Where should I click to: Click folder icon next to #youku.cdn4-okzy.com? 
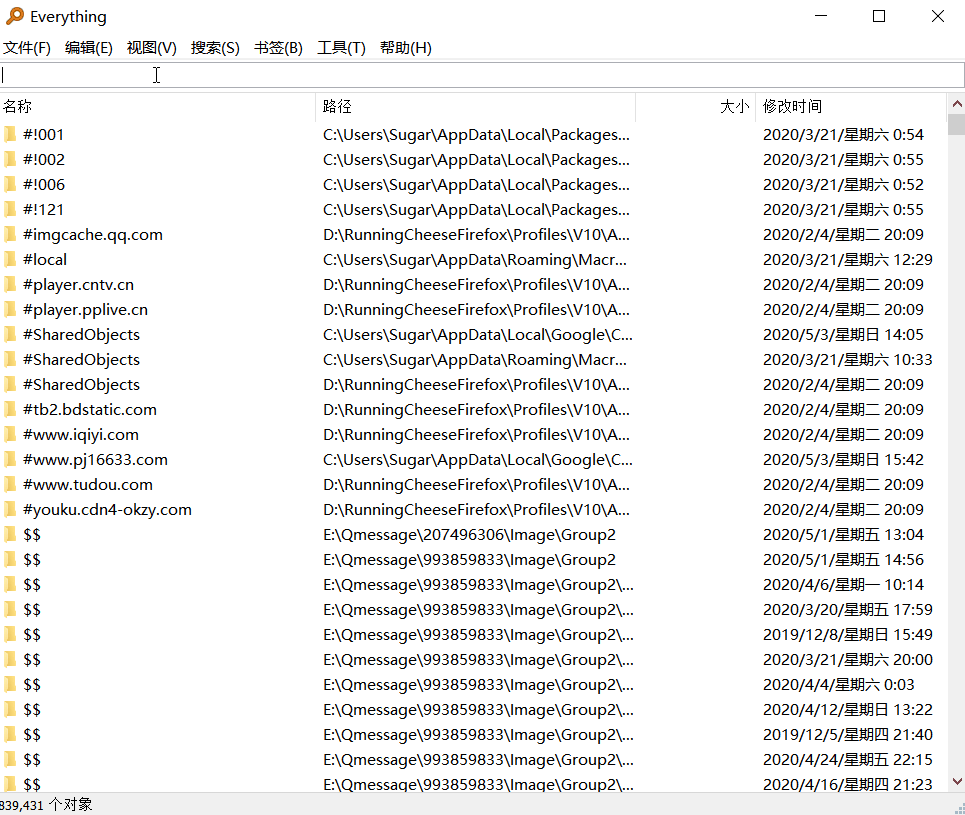[x=10, y=509]
